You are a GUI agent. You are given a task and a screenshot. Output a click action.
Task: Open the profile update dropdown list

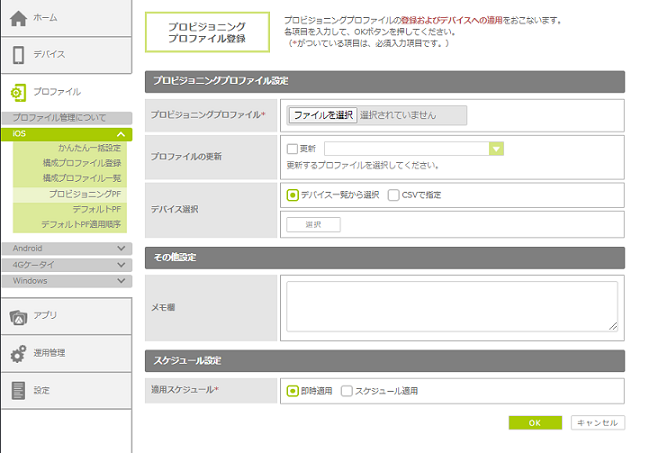[x=496, y=149]
